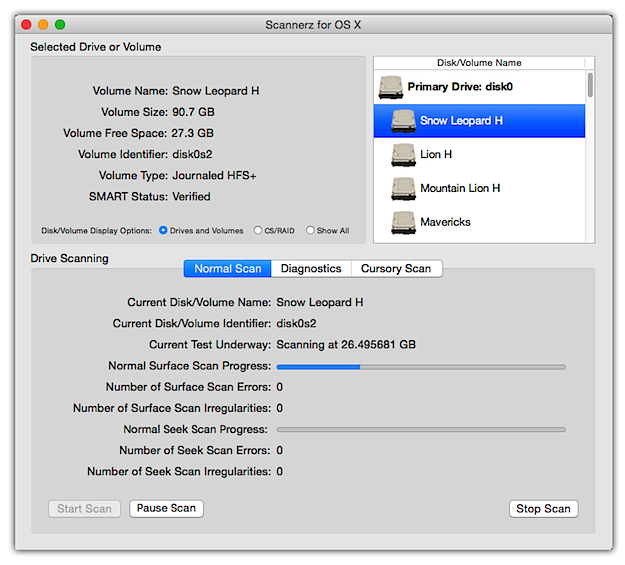Viewport: 625px width, 565px height.
Task: Click the Start Scan button
Action: [85, 509]
